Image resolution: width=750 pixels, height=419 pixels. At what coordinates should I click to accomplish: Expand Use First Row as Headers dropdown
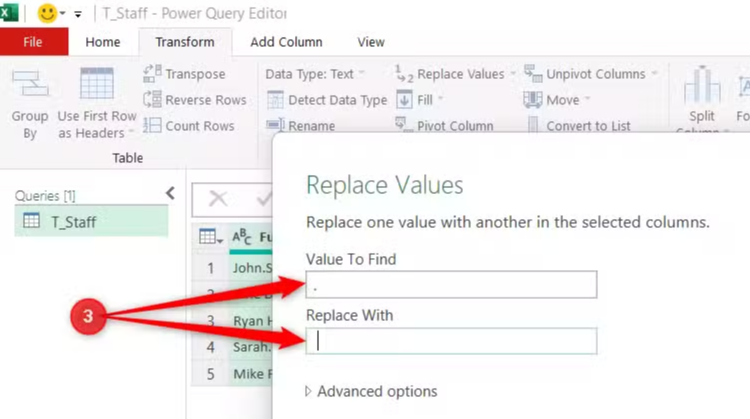pos(131,133)
